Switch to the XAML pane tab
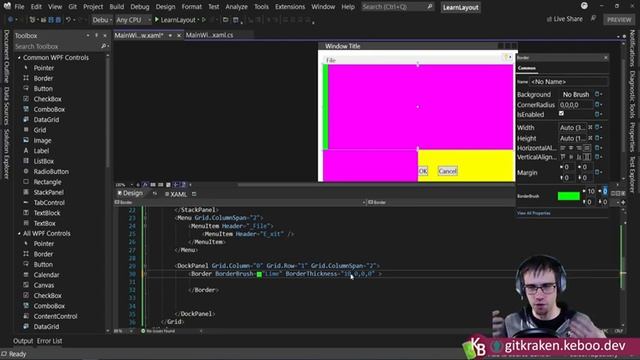 (x=176, y=194)
